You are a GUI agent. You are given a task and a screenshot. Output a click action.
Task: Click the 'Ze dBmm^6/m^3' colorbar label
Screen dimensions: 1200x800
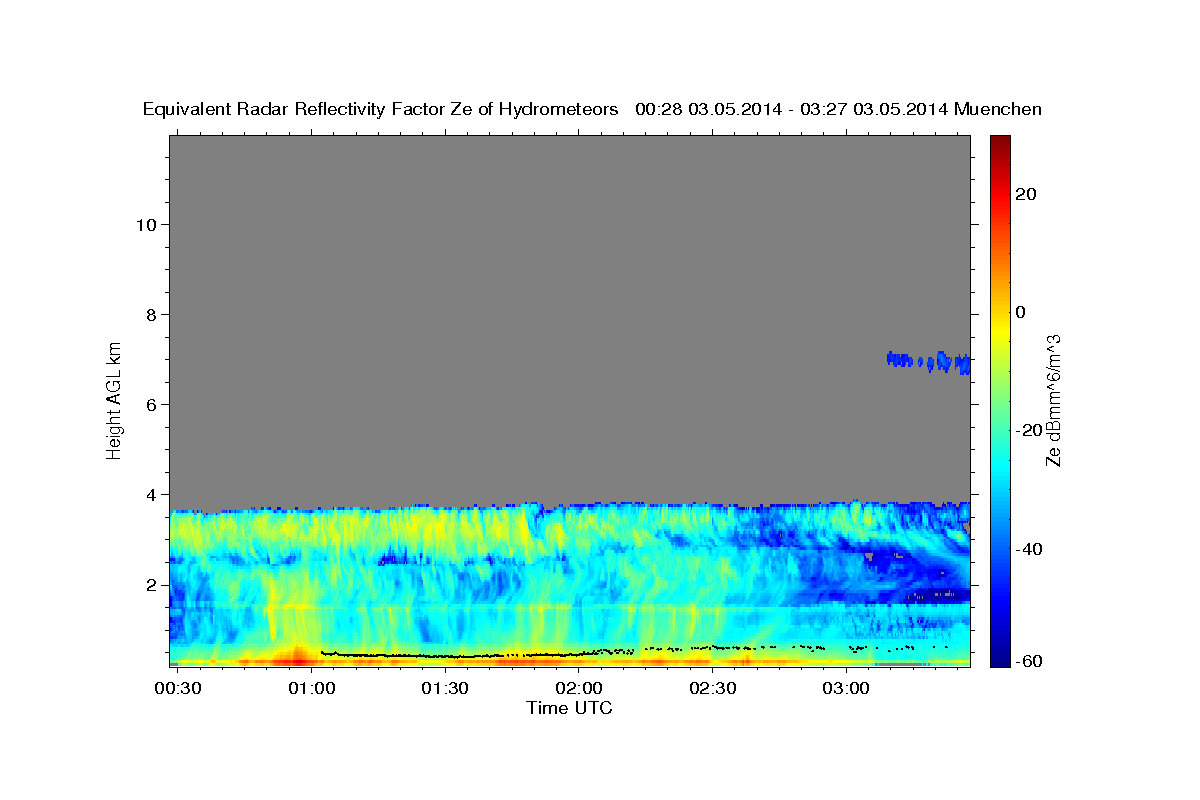pos(1053,400)
